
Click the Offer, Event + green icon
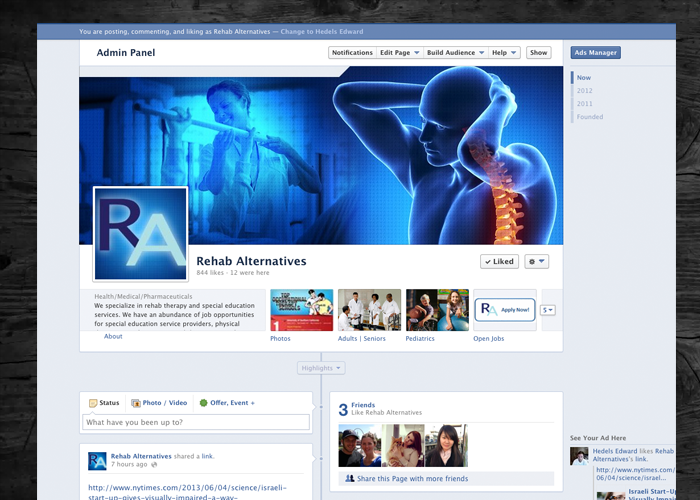[204, 403]
